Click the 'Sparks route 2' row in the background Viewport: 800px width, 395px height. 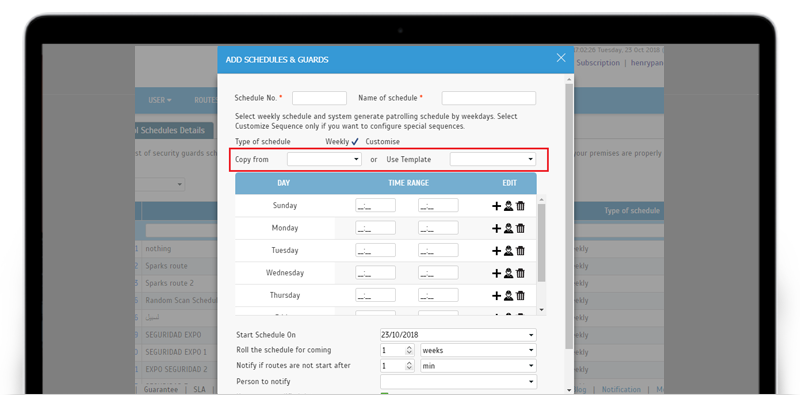point(169,283)
